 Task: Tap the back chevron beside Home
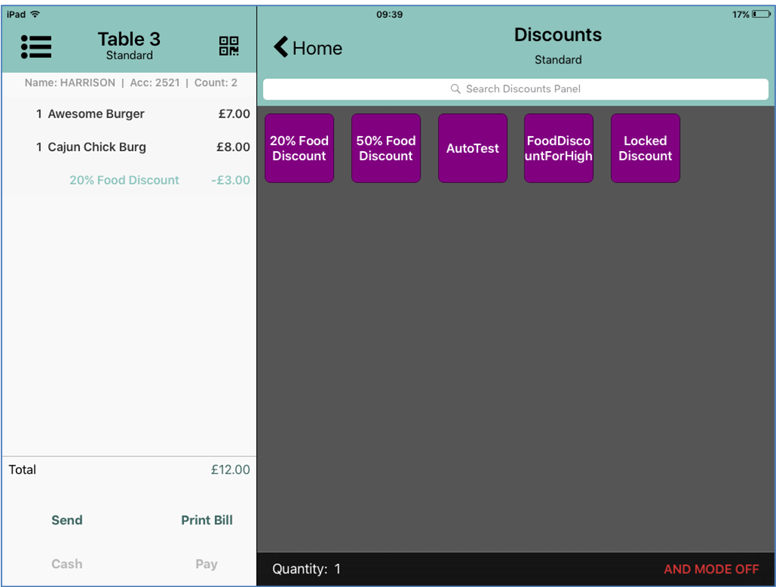[281, 48]
